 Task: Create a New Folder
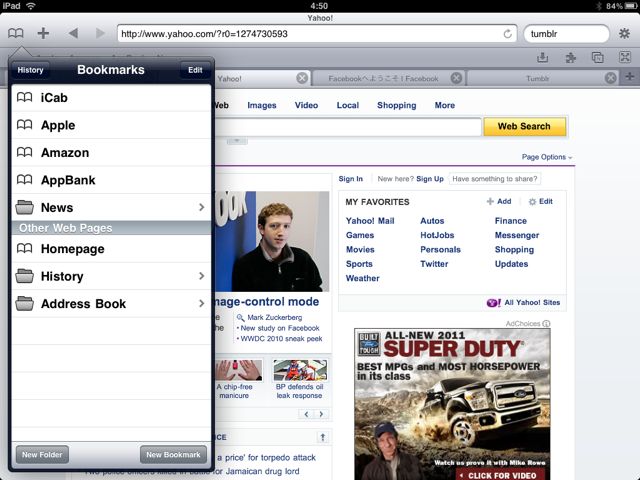[42, 454]
